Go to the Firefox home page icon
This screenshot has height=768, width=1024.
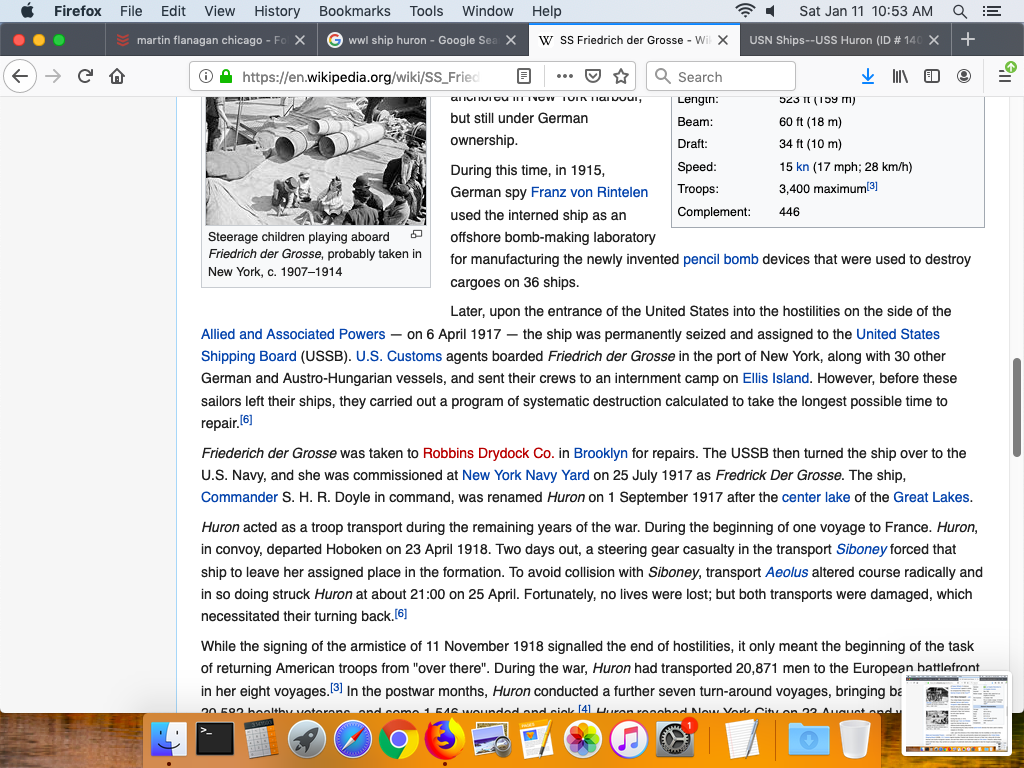[117, 77]
